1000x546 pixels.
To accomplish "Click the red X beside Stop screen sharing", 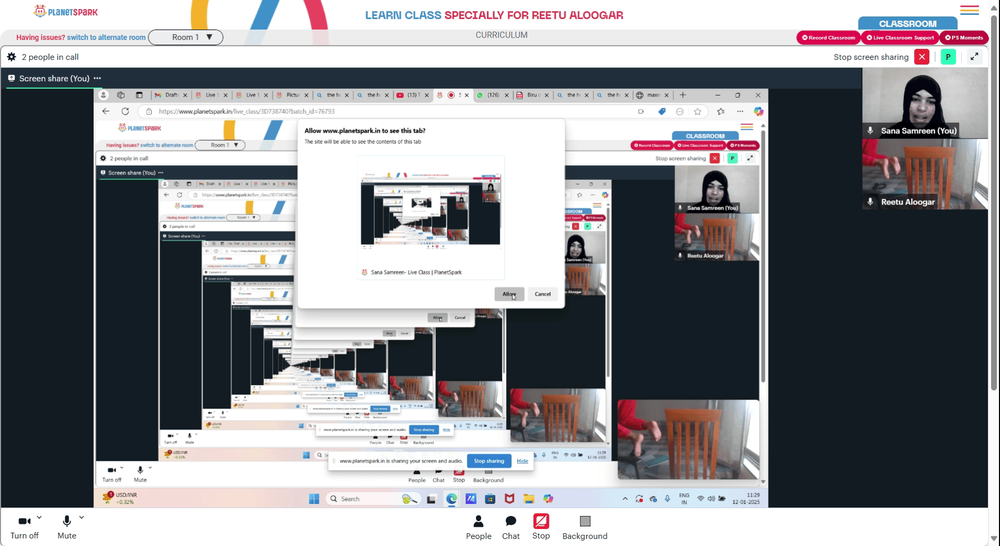I will point(922,57).
